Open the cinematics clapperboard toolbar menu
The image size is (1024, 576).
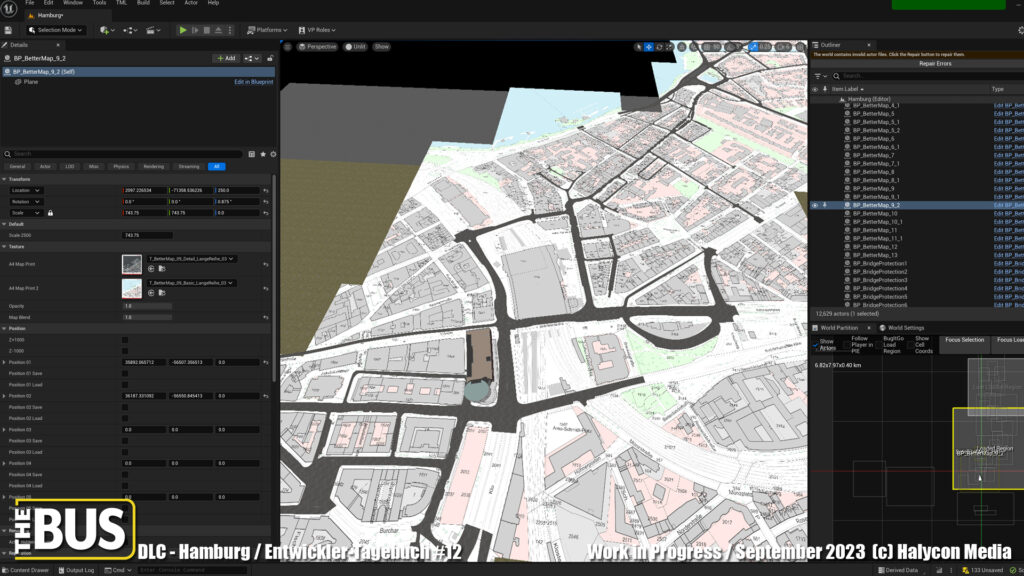click(151, 30)
